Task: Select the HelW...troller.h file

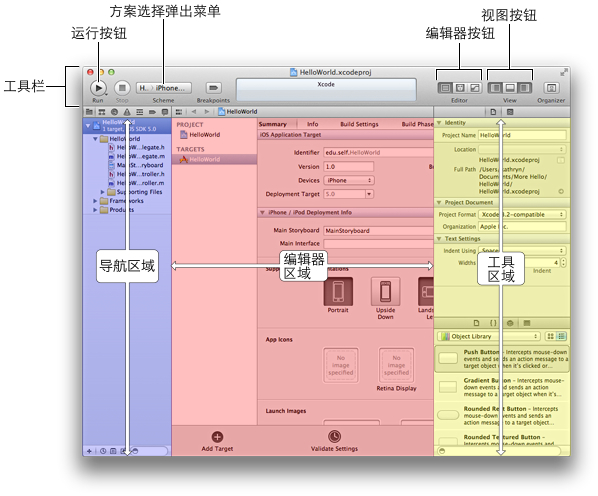Action: pyautogui.click(x=137, y=174)
